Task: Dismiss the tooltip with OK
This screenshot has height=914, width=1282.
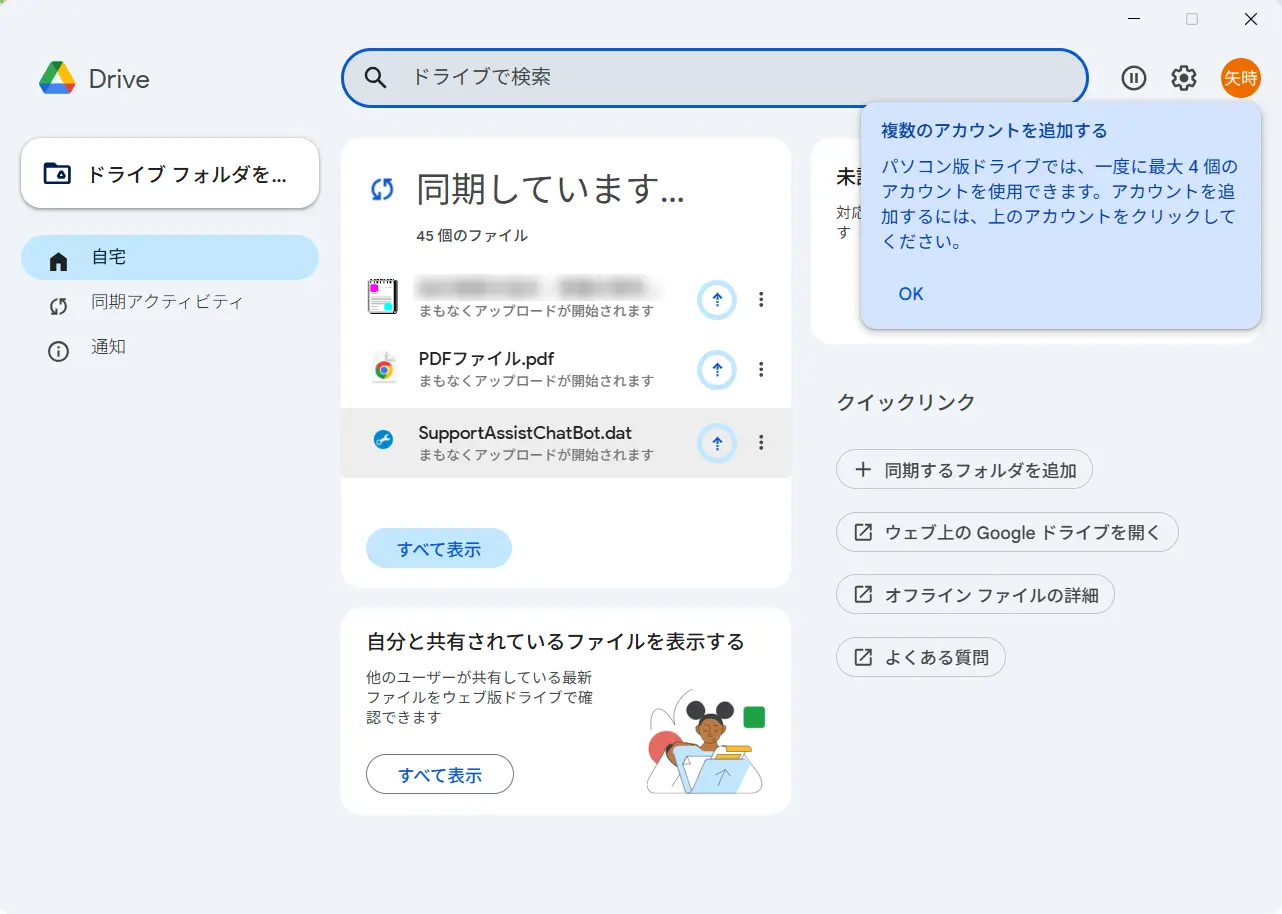Action: click(x=911, y=294)
